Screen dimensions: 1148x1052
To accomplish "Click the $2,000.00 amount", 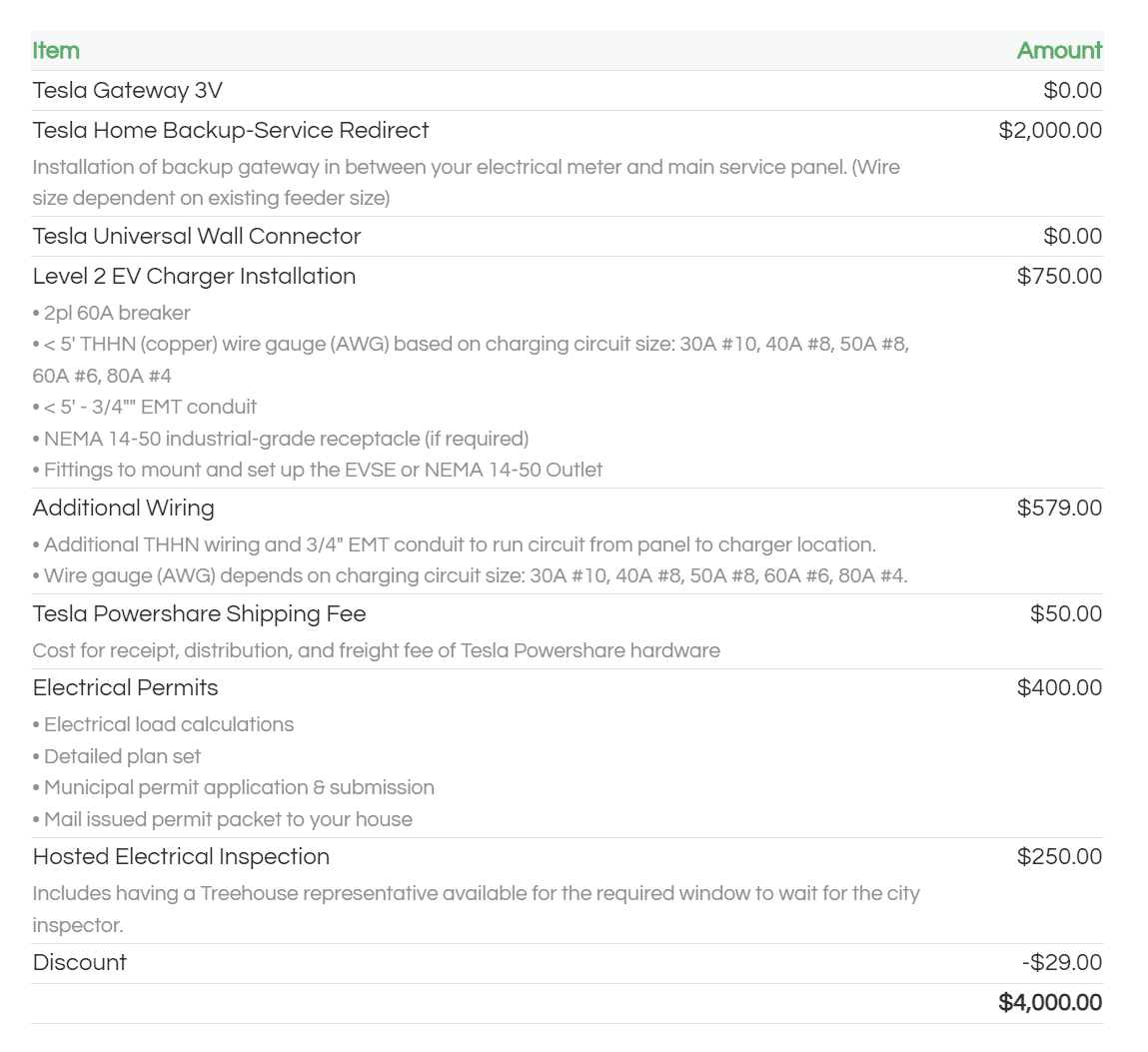I will [x=1050, y=130].
